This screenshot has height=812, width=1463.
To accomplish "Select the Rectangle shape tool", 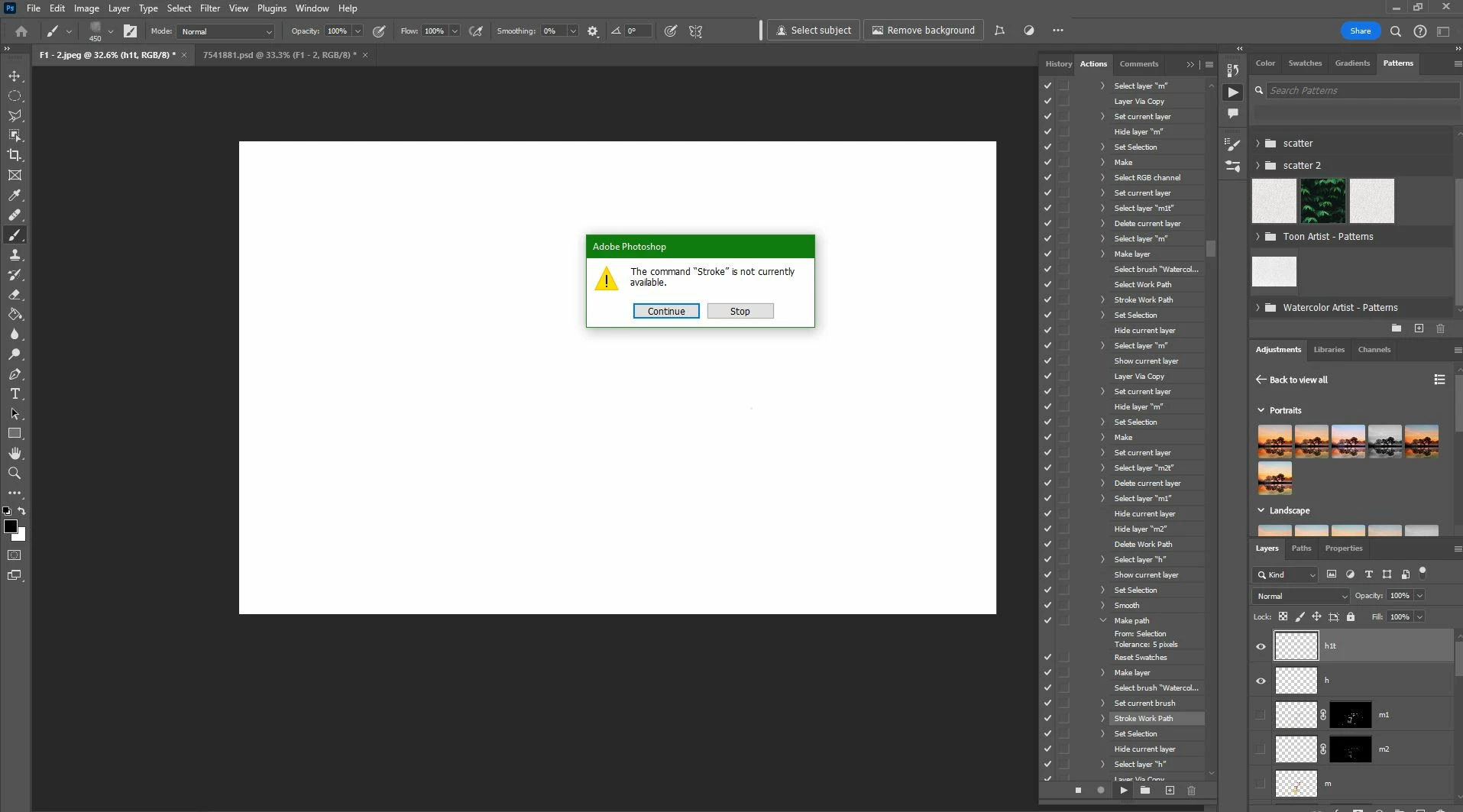I will [x=15, y=433].
